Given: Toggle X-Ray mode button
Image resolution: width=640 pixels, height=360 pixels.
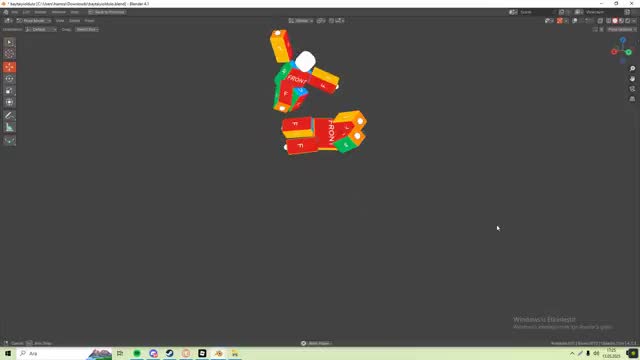Looking at the screenshot, I should [x=600, y=20].
